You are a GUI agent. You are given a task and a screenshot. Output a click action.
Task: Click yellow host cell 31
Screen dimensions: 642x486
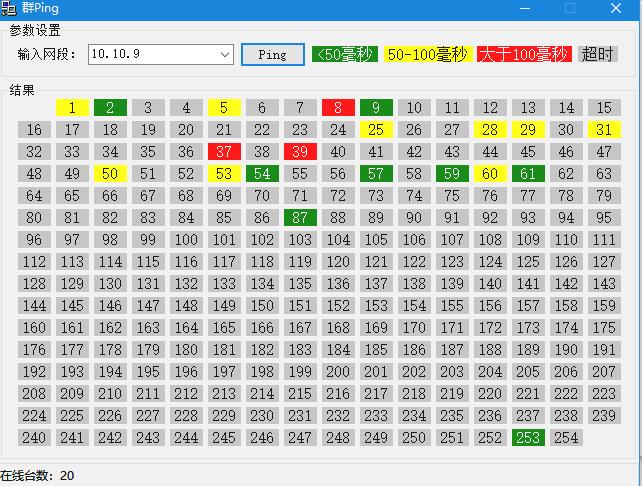tap(603, 130)
